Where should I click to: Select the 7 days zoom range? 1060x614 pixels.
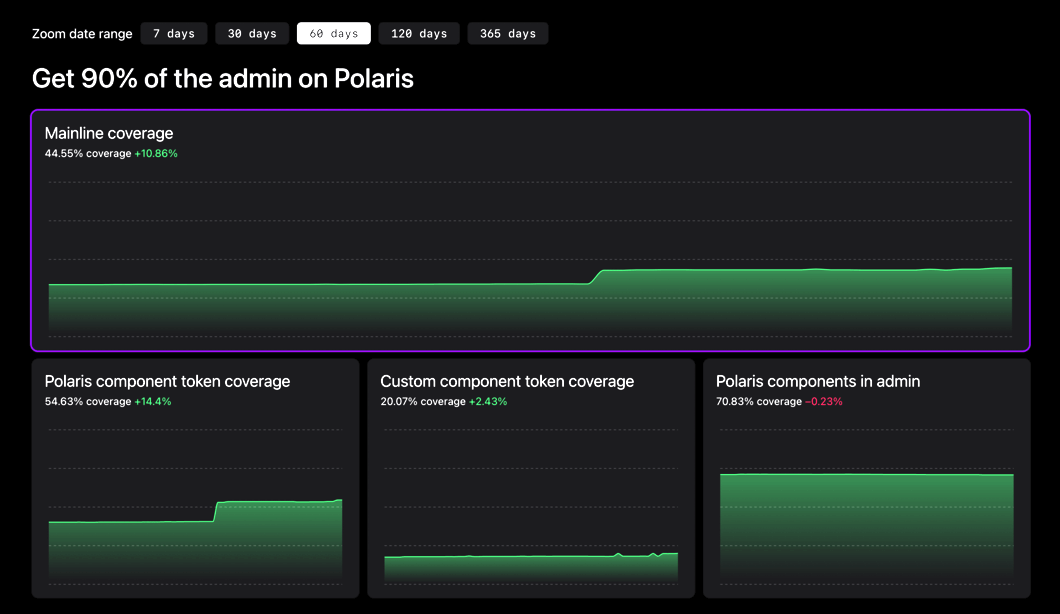point(174,33)
